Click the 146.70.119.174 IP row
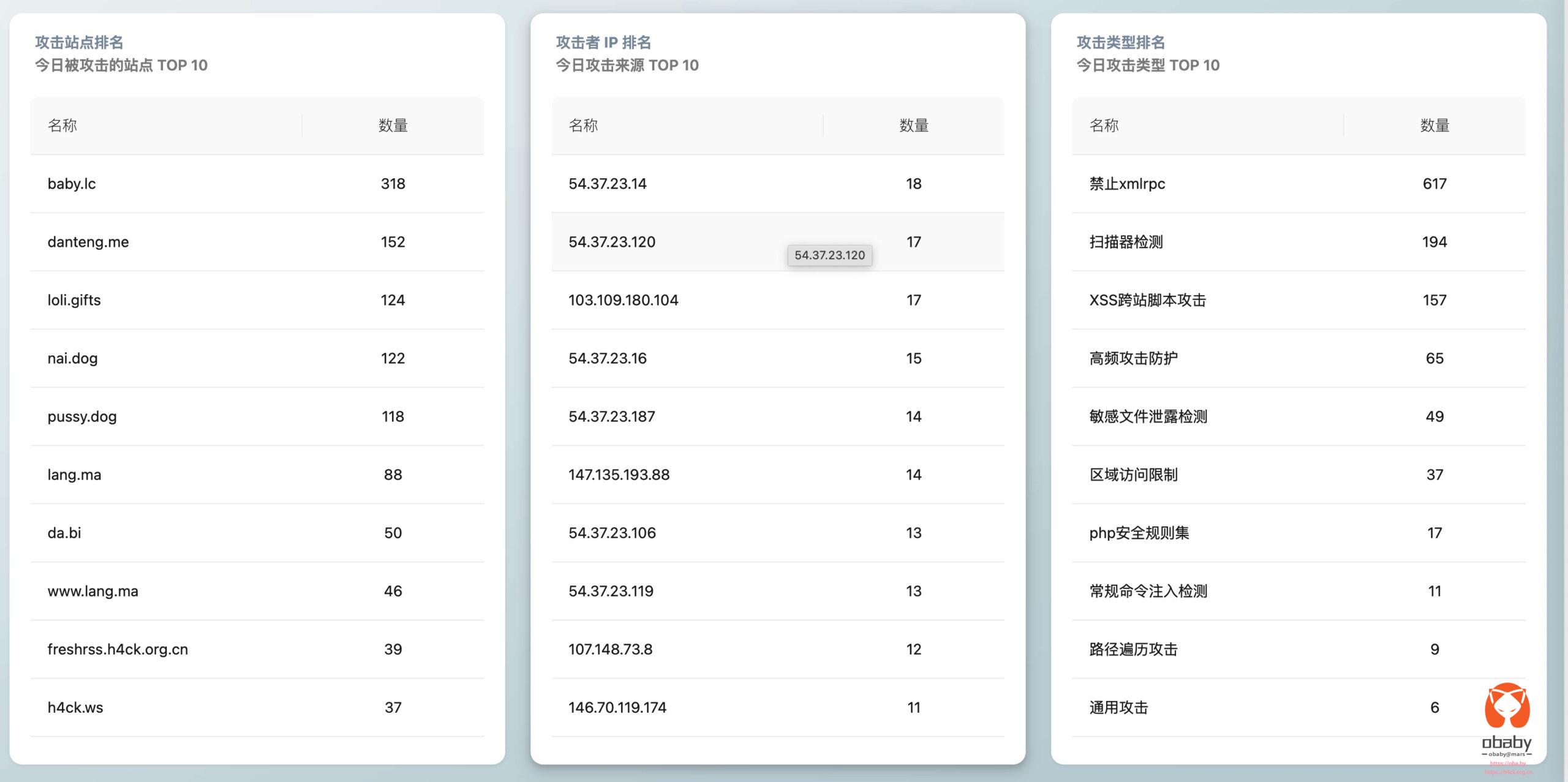 (617, 707)
